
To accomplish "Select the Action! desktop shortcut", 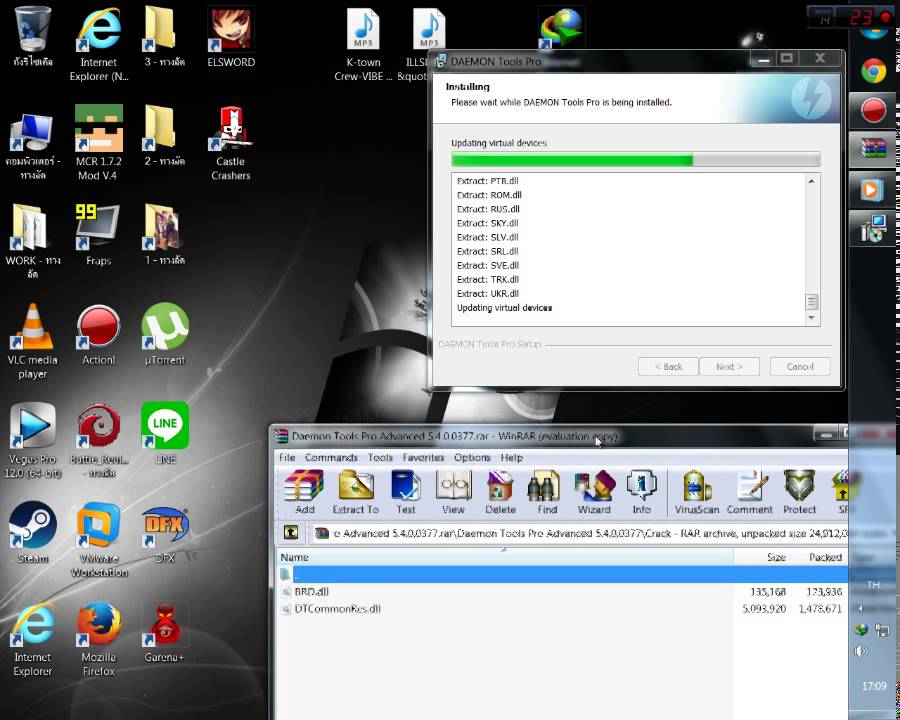I will 98,336.
